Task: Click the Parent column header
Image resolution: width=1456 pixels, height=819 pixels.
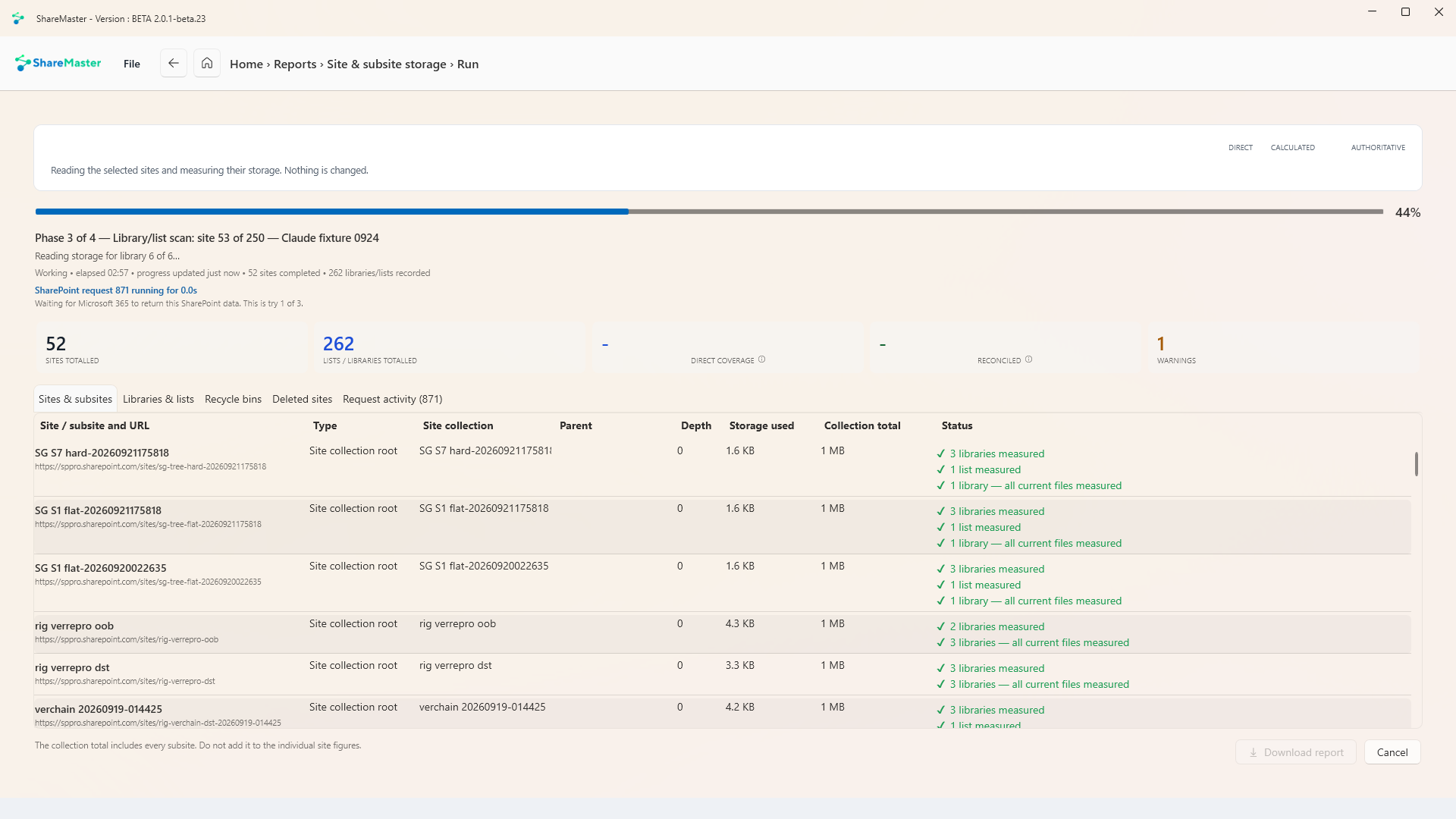Action: [576, 425]
